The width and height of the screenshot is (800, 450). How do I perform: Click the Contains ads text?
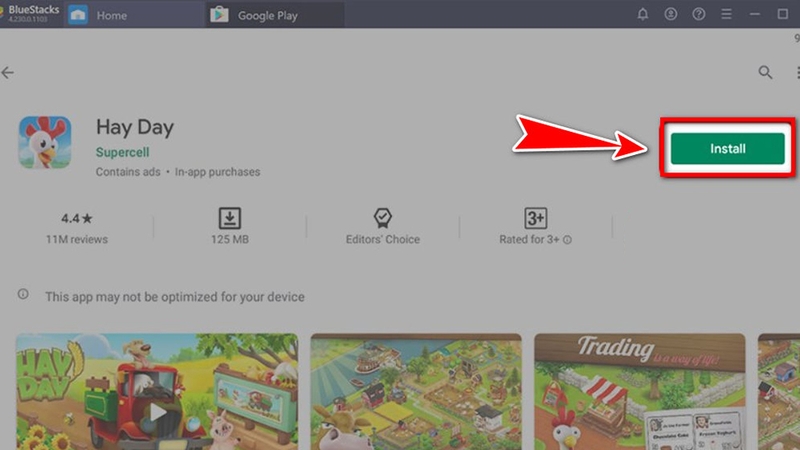coord(128,172)
